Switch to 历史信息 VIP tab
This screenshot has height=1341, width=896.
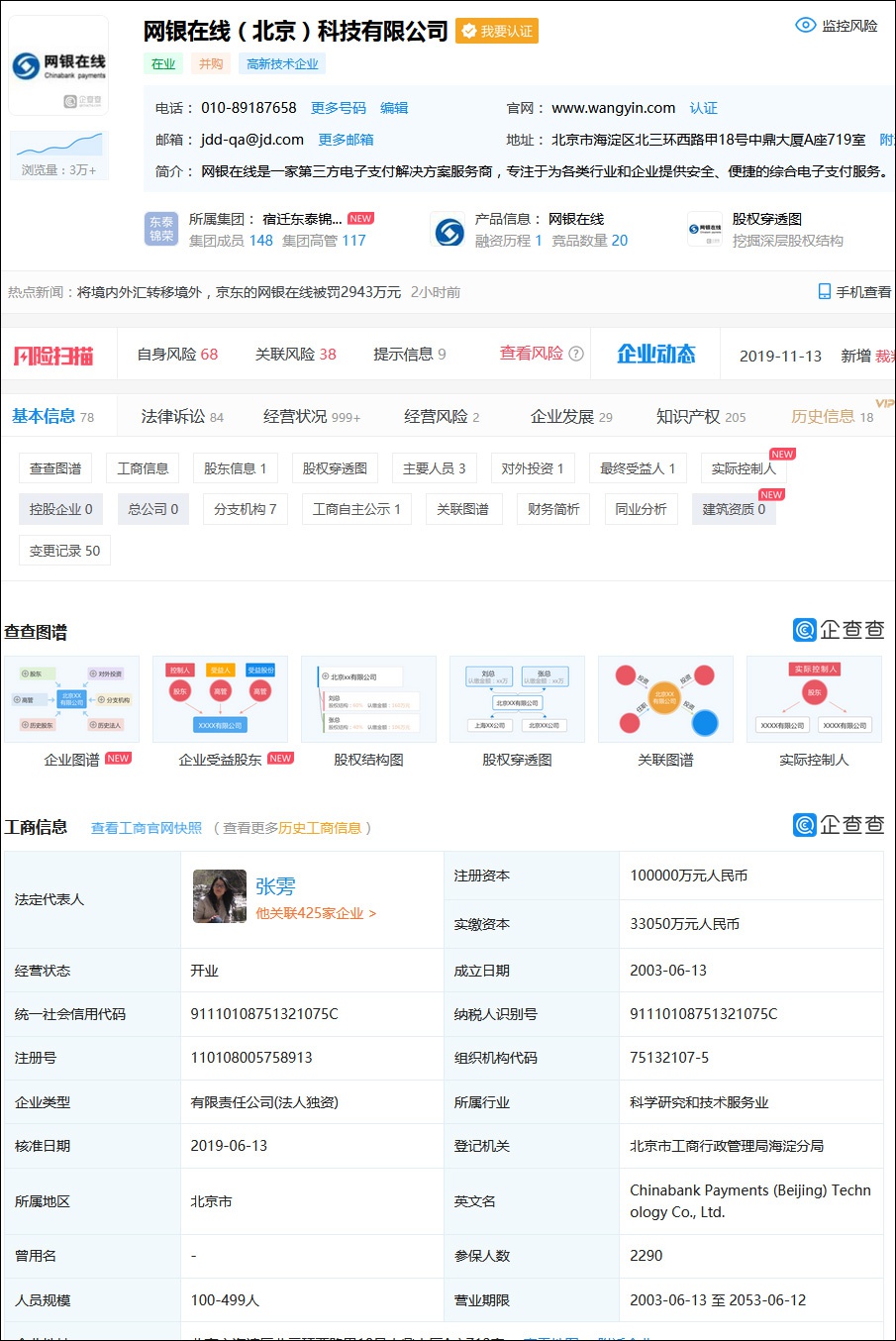(833, 416)
